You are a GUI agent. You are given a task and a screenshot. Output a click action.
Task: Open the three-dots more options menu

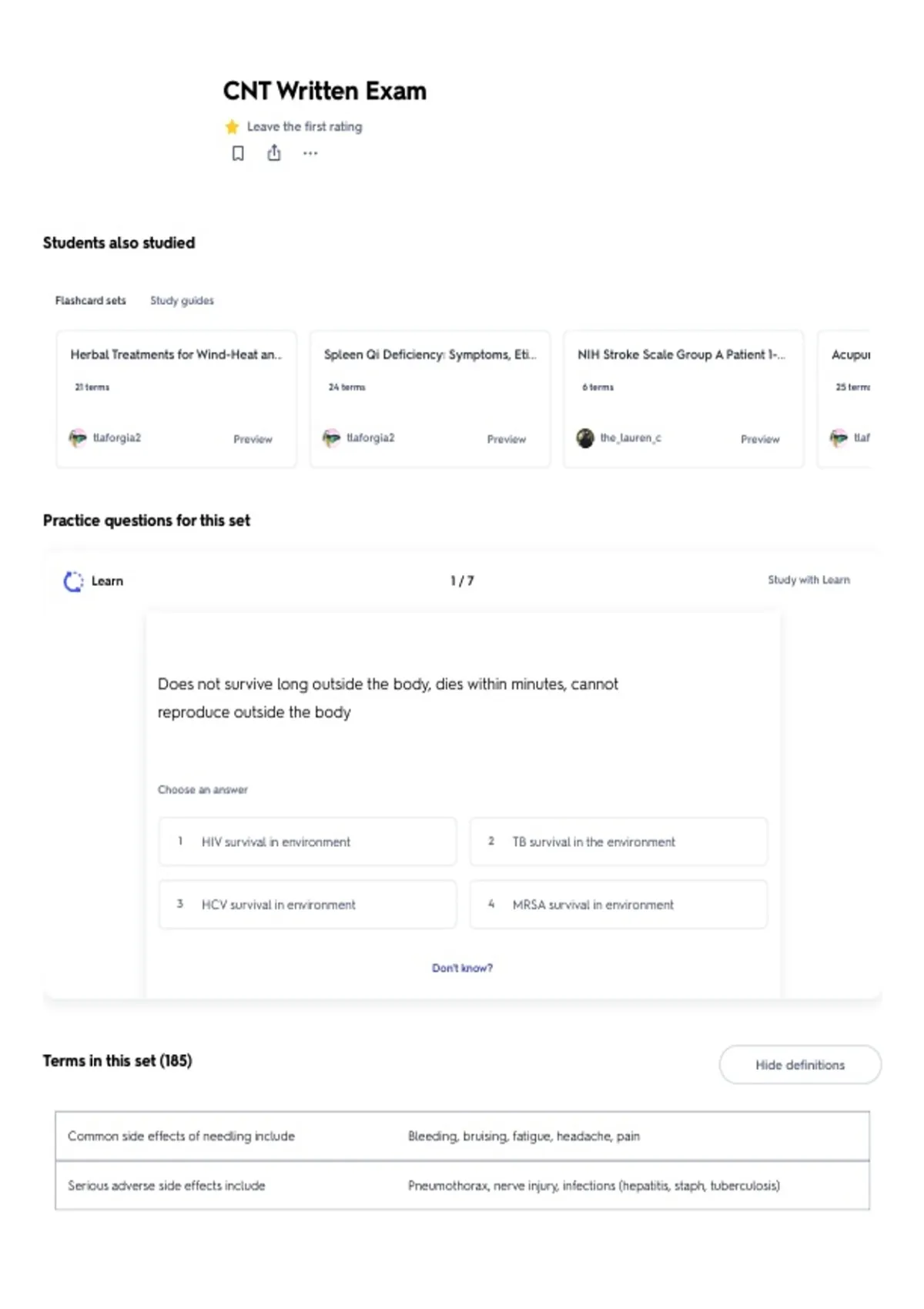[x=310, y=153]
